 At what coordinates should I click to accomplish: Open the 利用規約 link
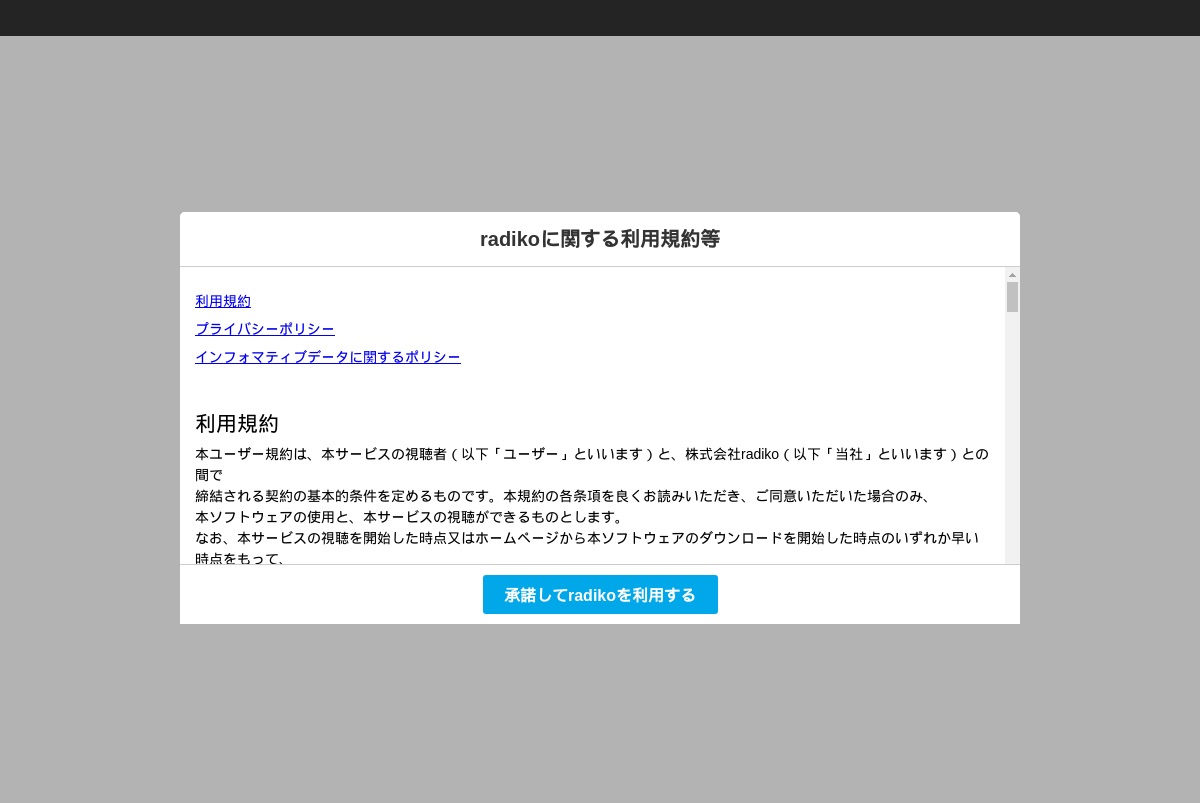pos(223,301)
